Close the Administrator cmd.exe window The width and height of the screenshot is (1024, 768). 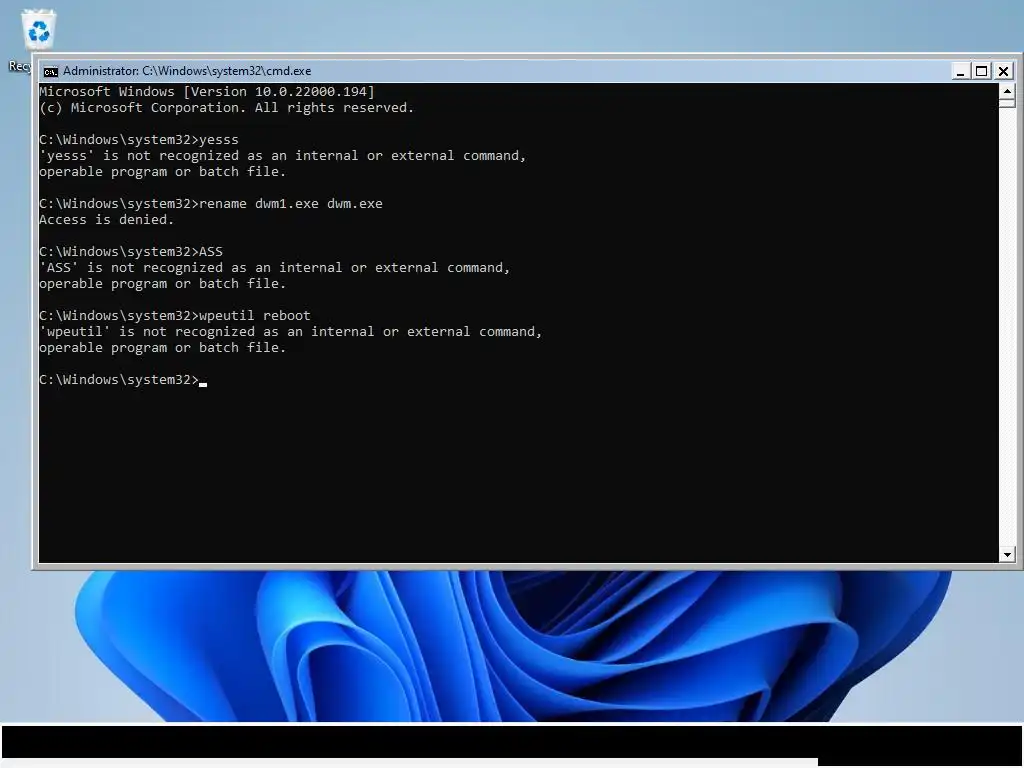click(1004, 71)
